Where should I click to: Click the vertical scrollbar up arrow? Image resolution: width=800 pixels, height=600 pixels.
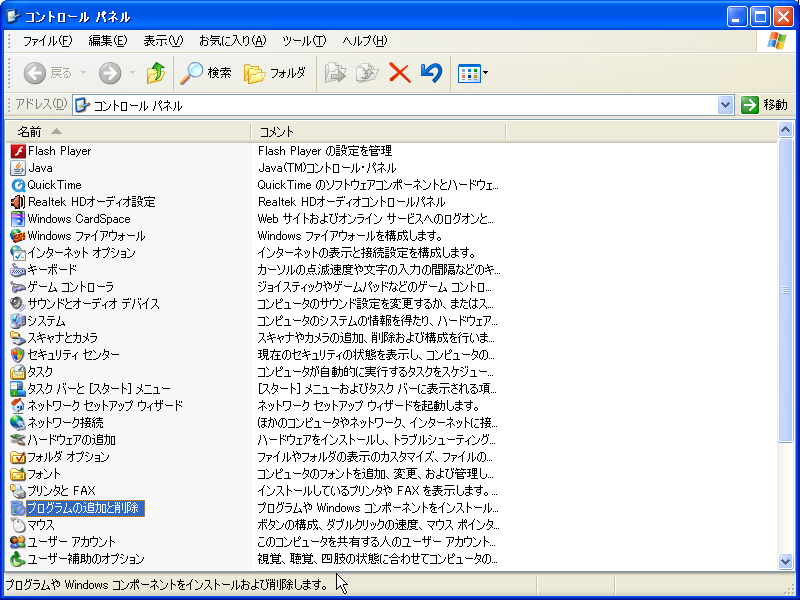786,130
